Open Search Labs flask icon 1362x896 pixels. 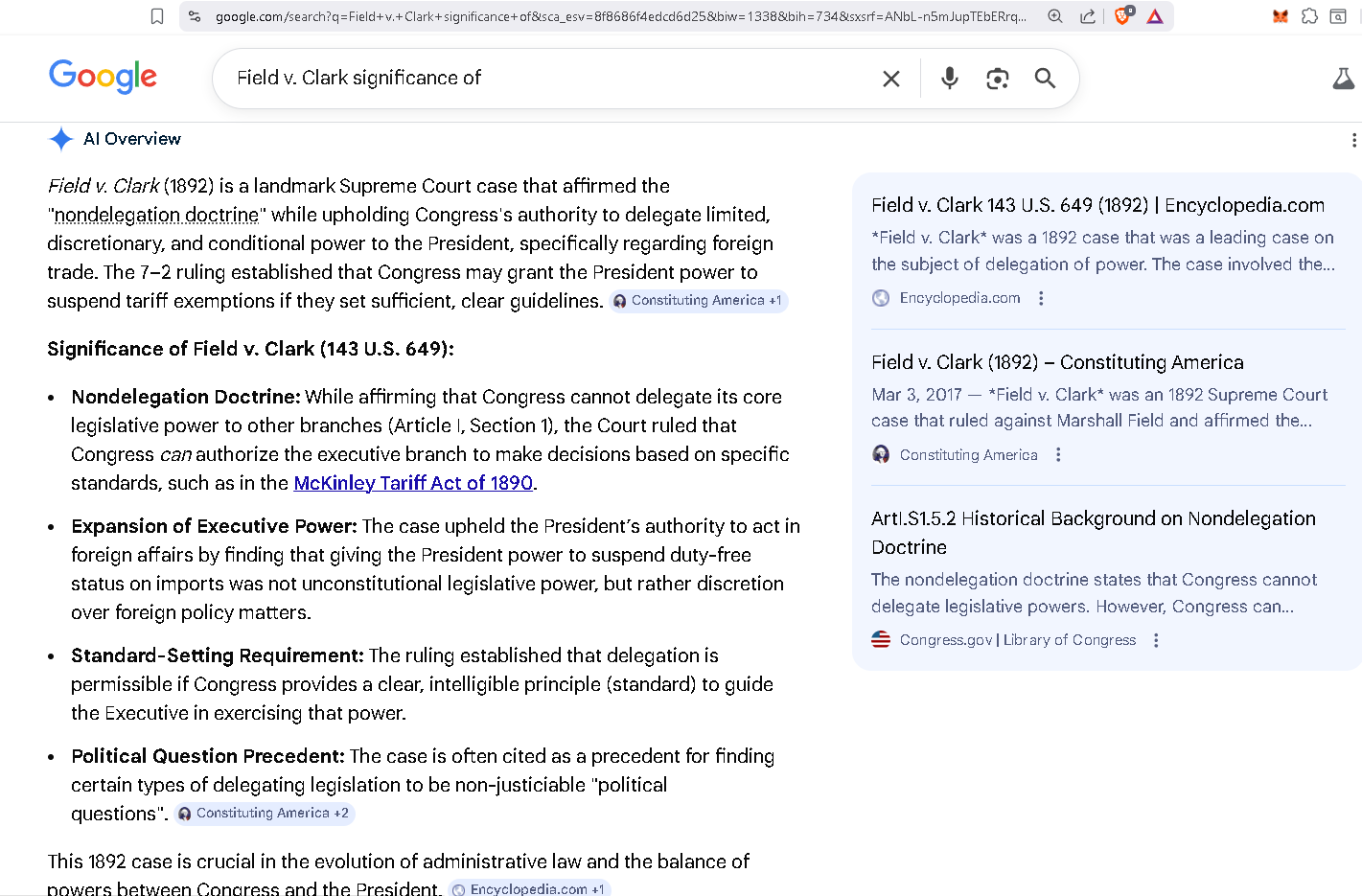coord(1343,79)
